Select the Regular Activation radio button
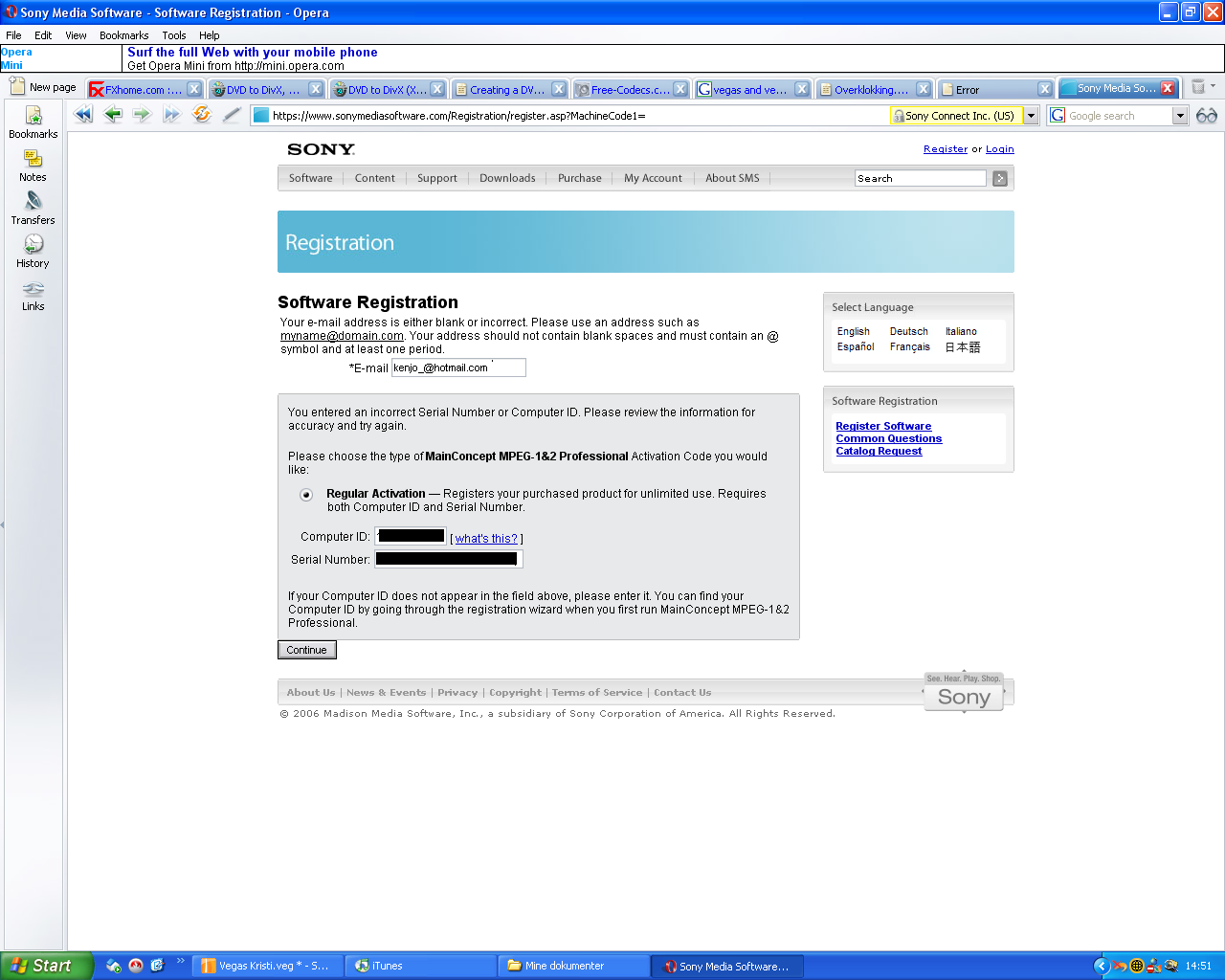The height and width of the screenshot is (980, 1225). tap(306, 495)
